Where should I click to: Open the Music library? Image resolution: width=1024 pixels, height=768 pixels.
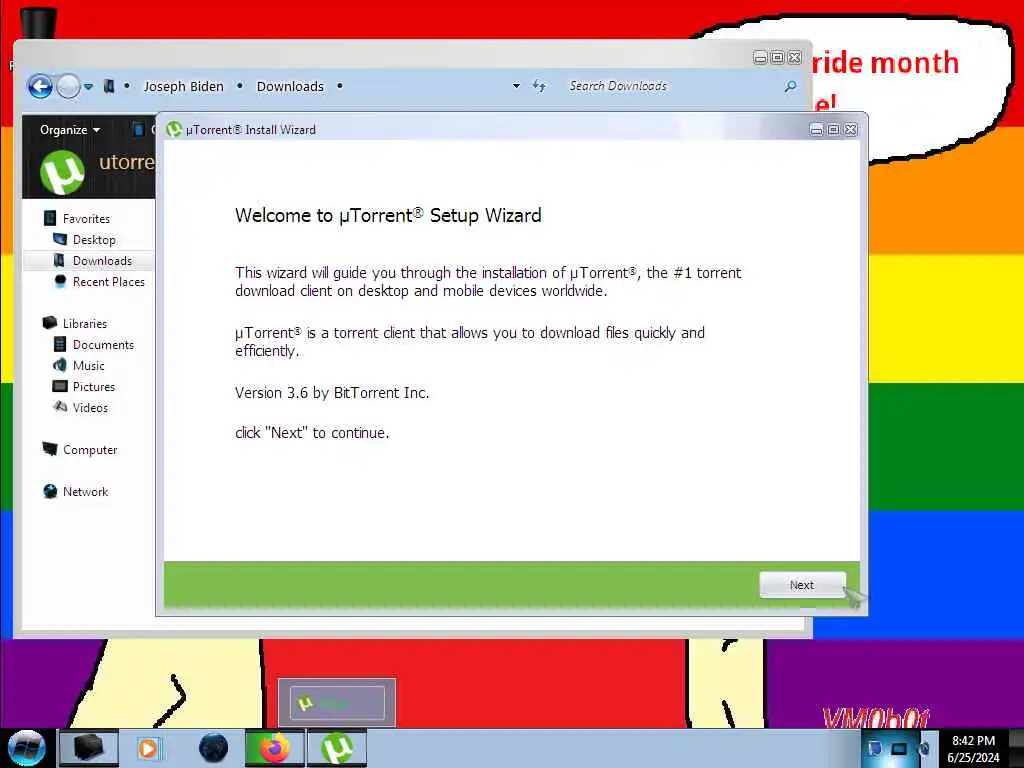pyautogui.click(x=89, y=365)
